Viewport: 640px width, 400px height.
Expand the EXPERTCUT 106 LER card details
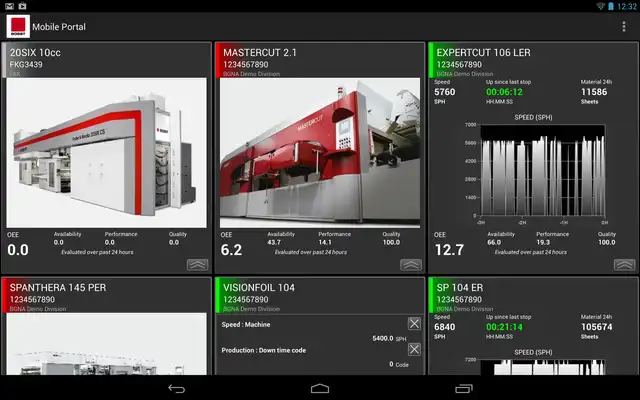pyautogui.click(x=624, y=265)
